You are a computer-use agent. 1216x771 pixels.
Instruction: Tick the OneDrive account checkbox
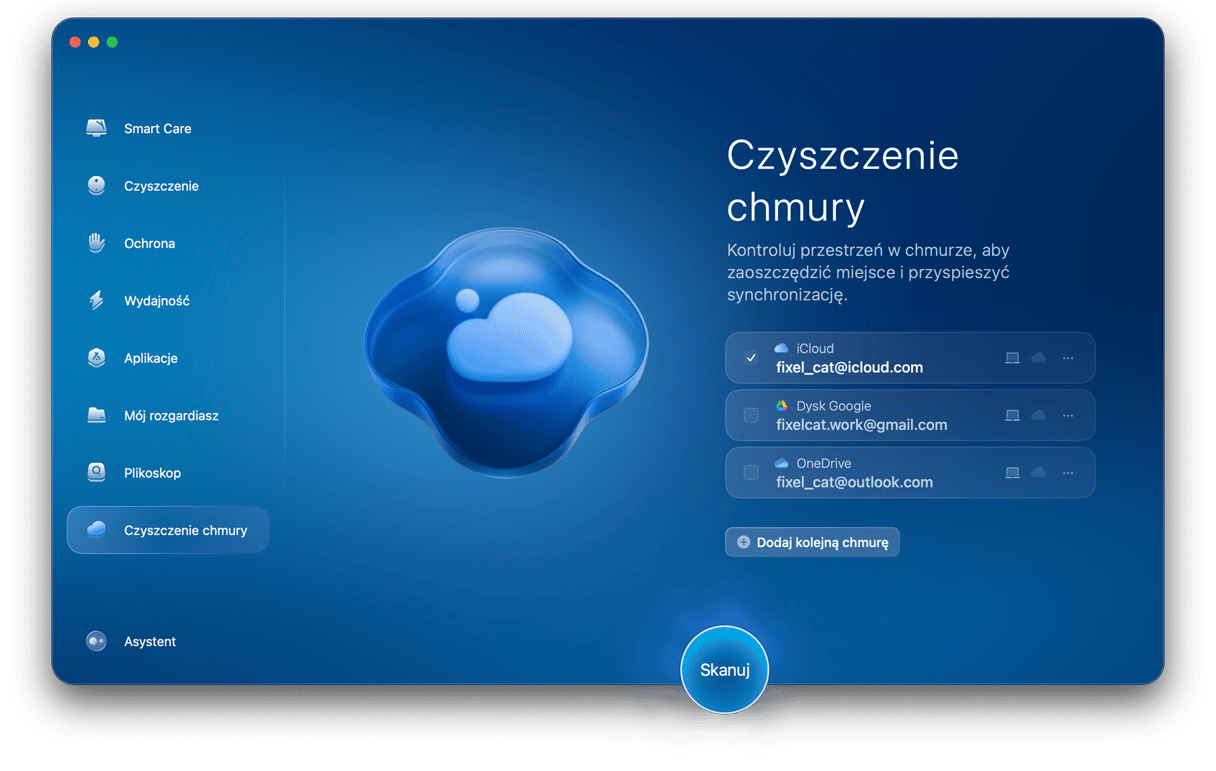(751, 473)
